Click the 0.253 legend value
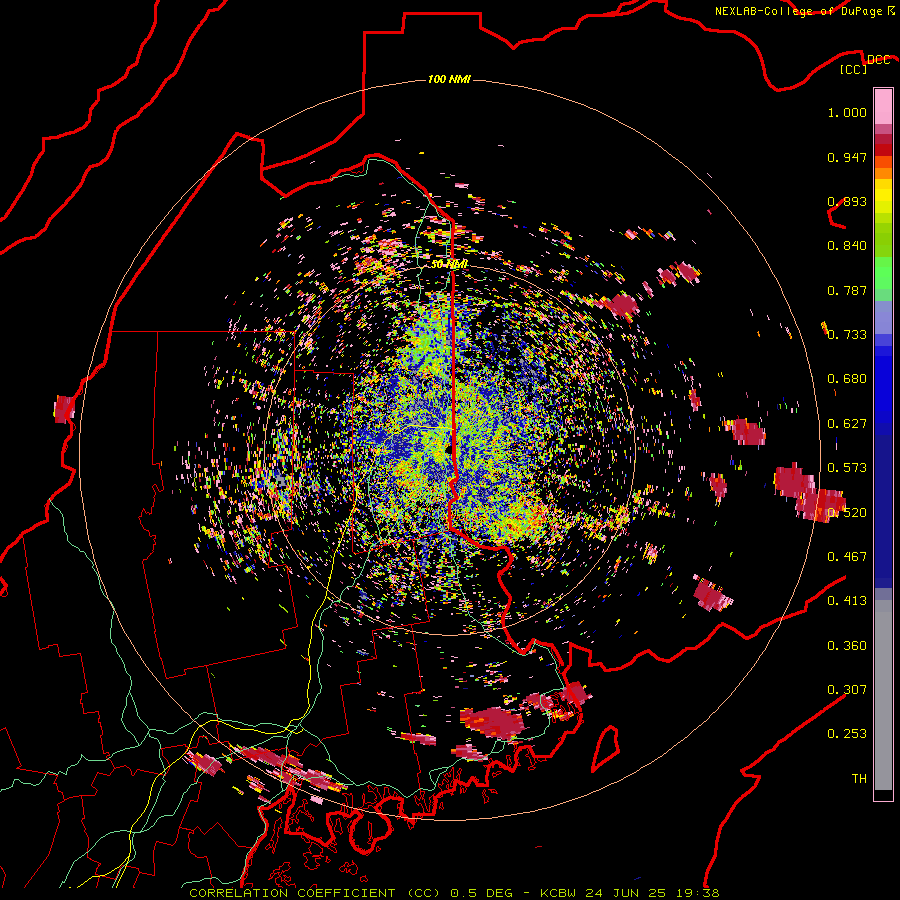The height and width of the screenshot is (900, 900). pyautogui.click(x=847, y=734)
